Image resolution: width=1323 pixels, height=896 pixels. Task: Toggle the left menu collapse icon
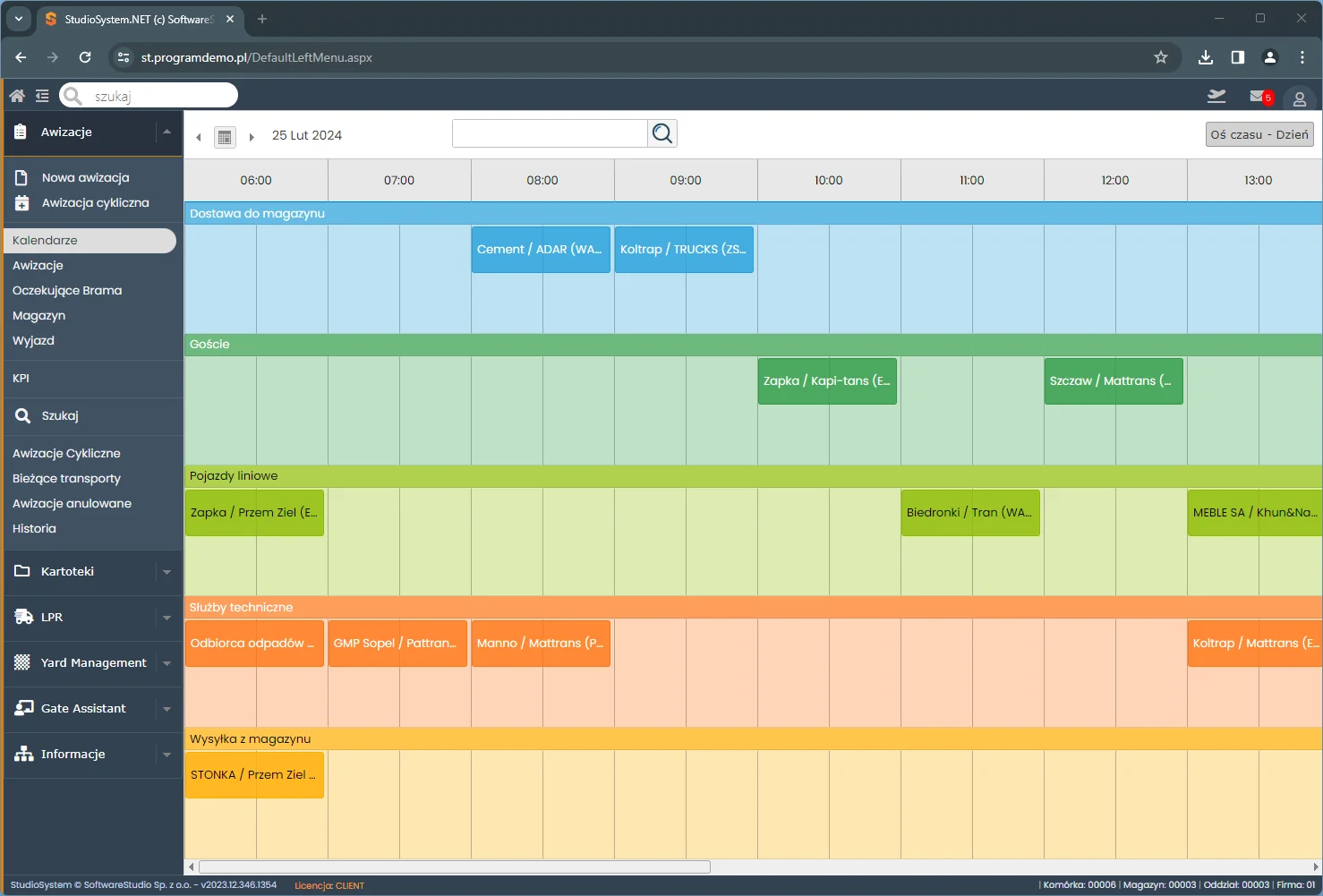coord(42,96)
